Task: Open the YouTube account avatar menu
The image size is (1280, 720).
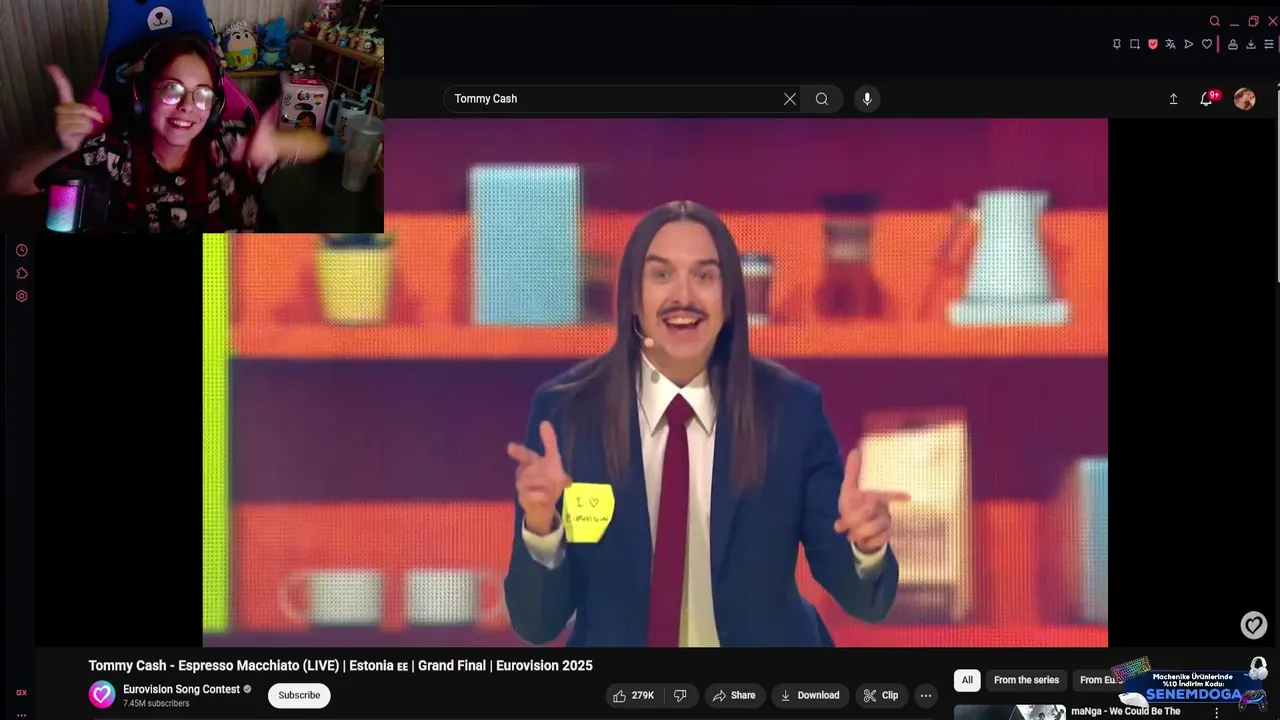Action: pyautogui.click(x=1245, y=99)
